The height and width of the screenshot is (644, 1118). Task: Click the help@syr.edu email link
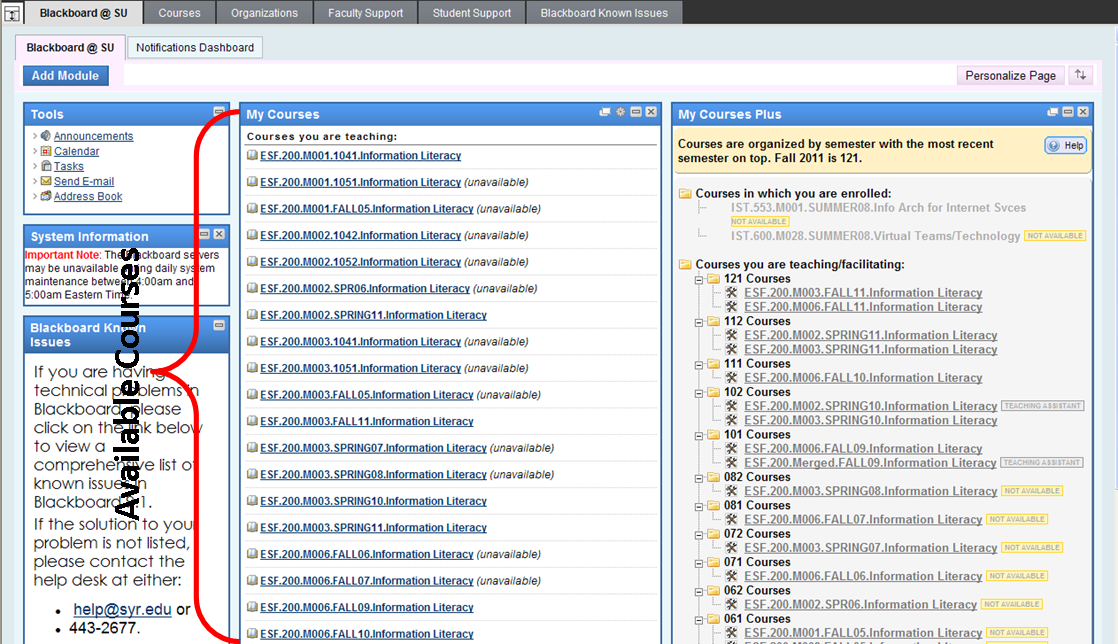tap(122, 609)
